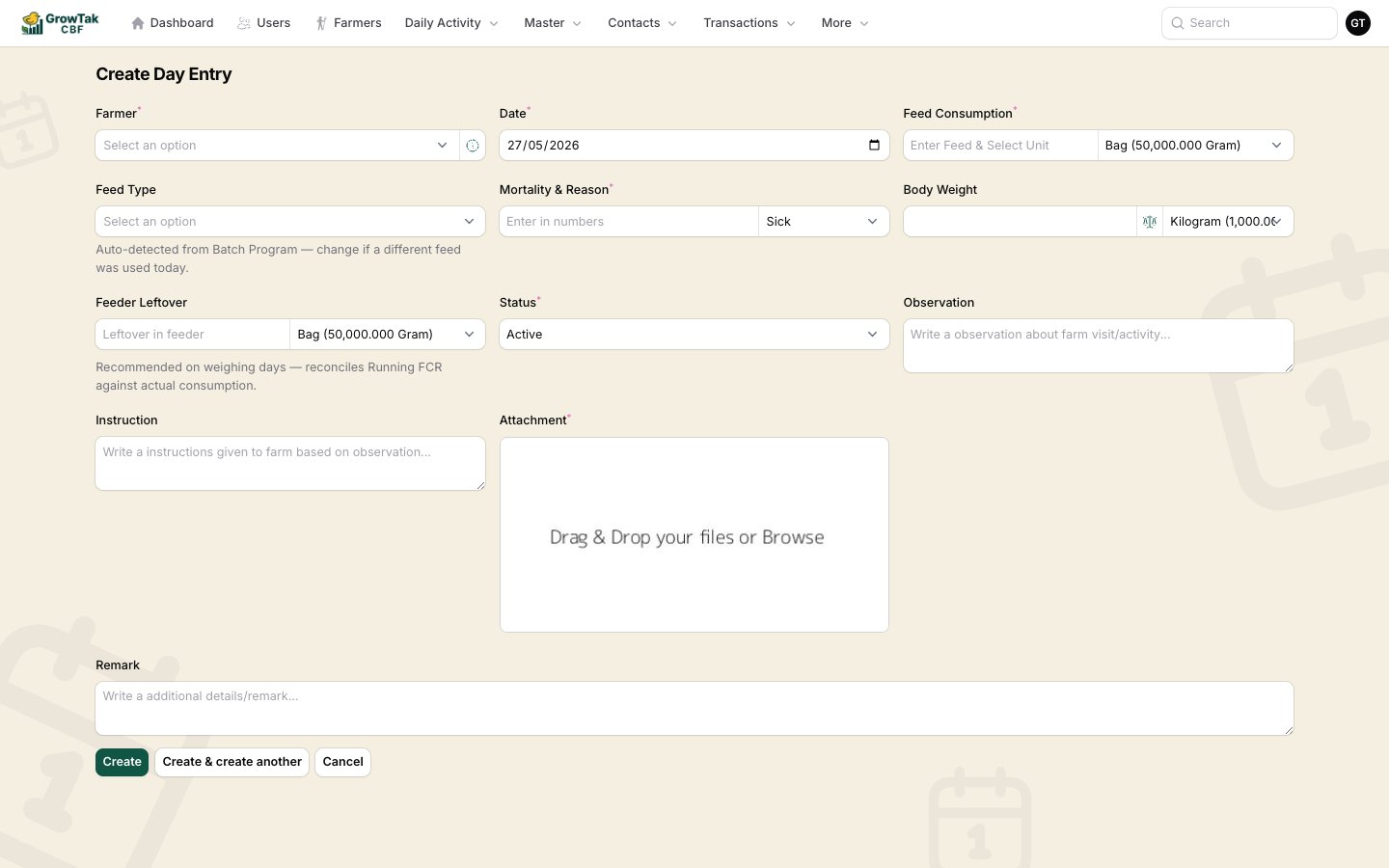Open the Daily Activity menu
The height and width of the screenshot is (868, 1389).
coord(451,23)
